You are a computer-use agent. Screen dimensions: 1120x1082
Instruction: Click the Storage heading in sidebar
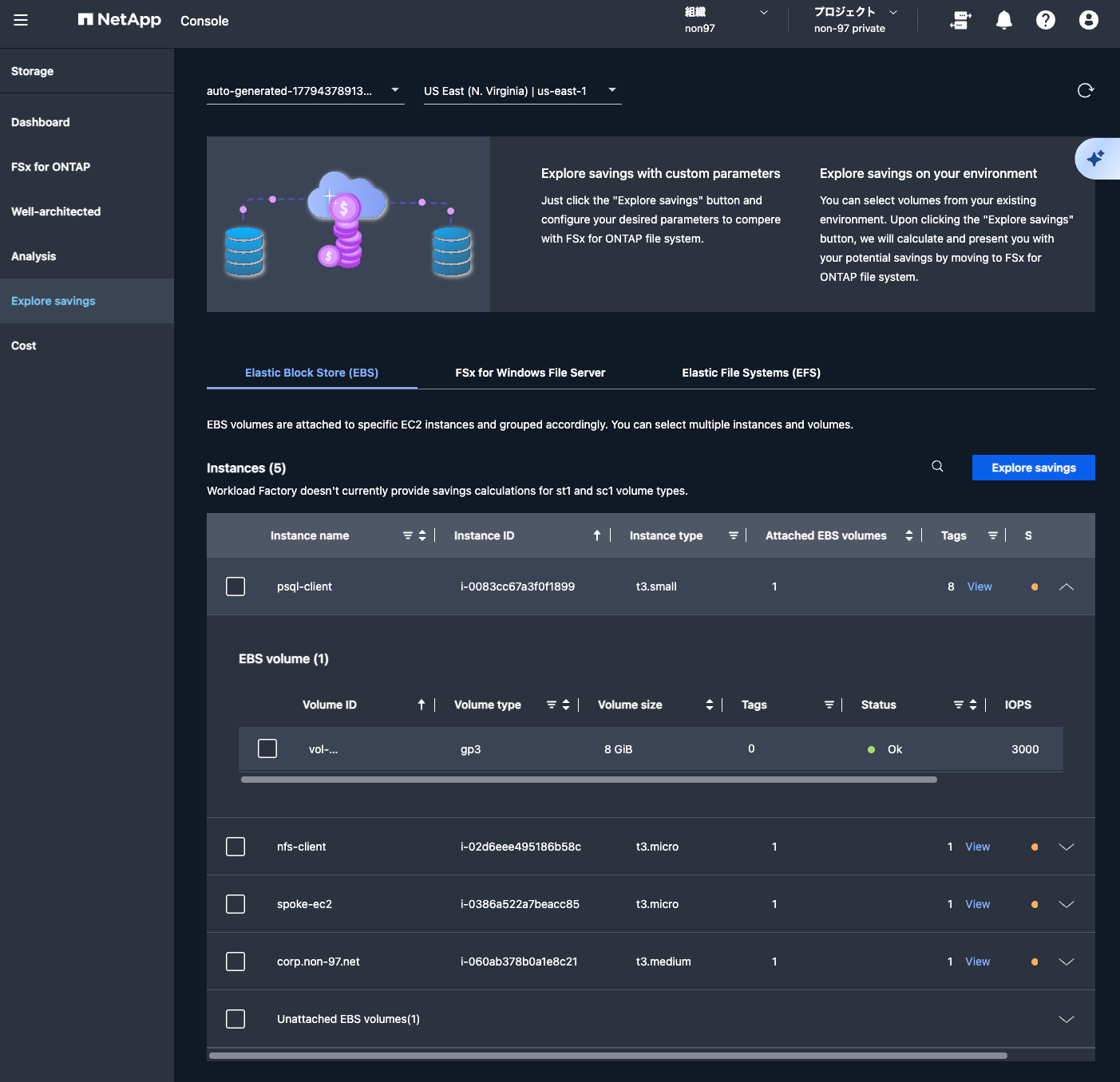click(x=33, y=71)
